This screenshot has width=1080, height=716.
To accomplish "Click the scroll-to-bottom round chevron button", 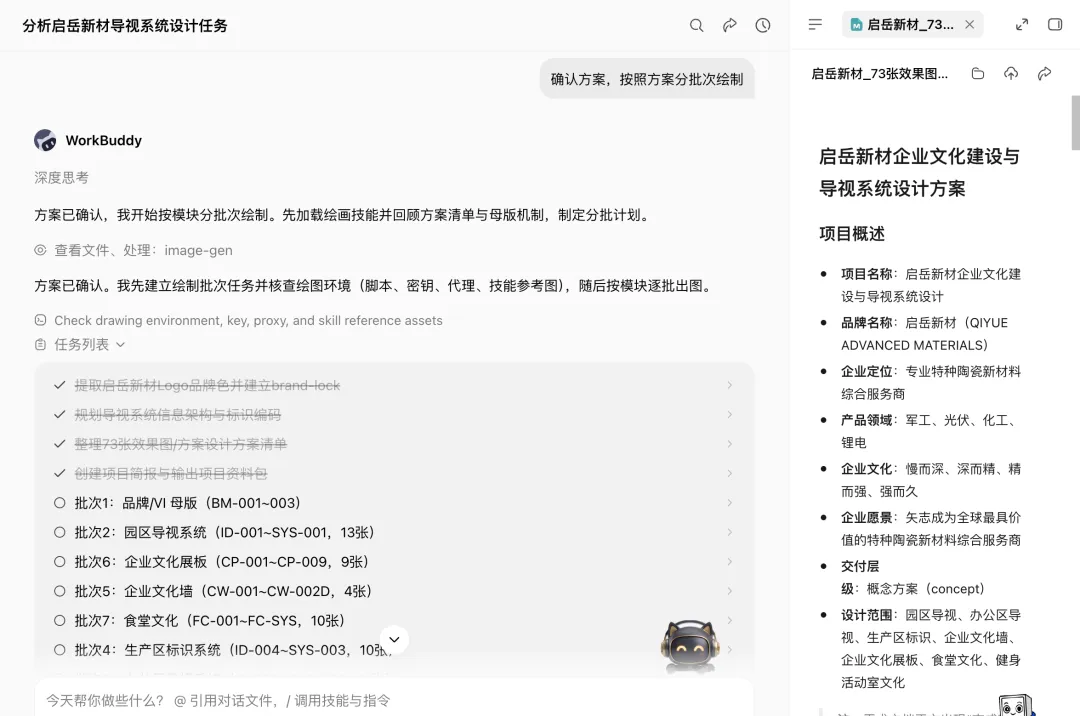I will click(394, 640).
